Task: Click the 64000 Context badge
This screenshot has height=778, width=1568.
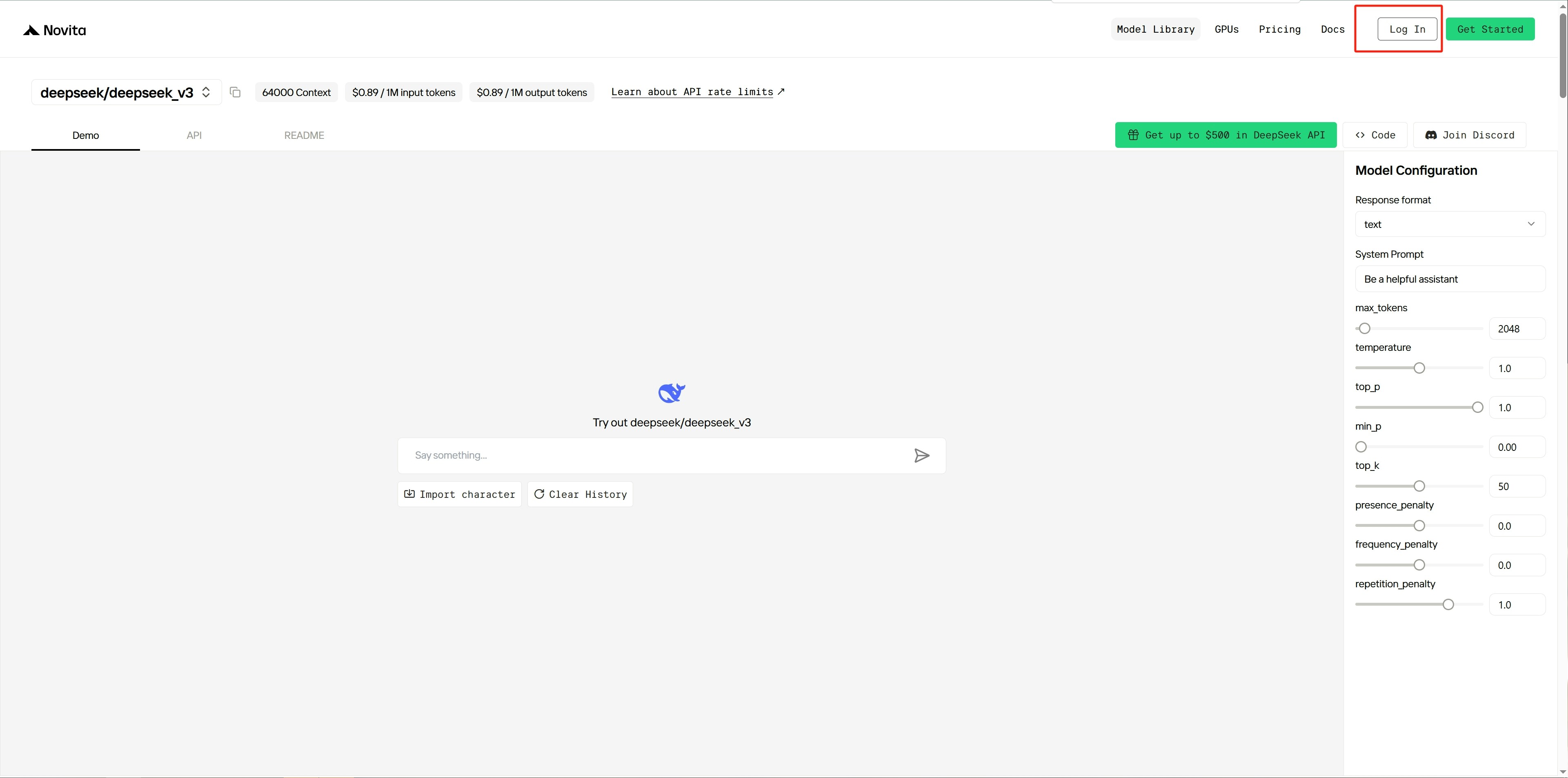Action: (296, 93)
